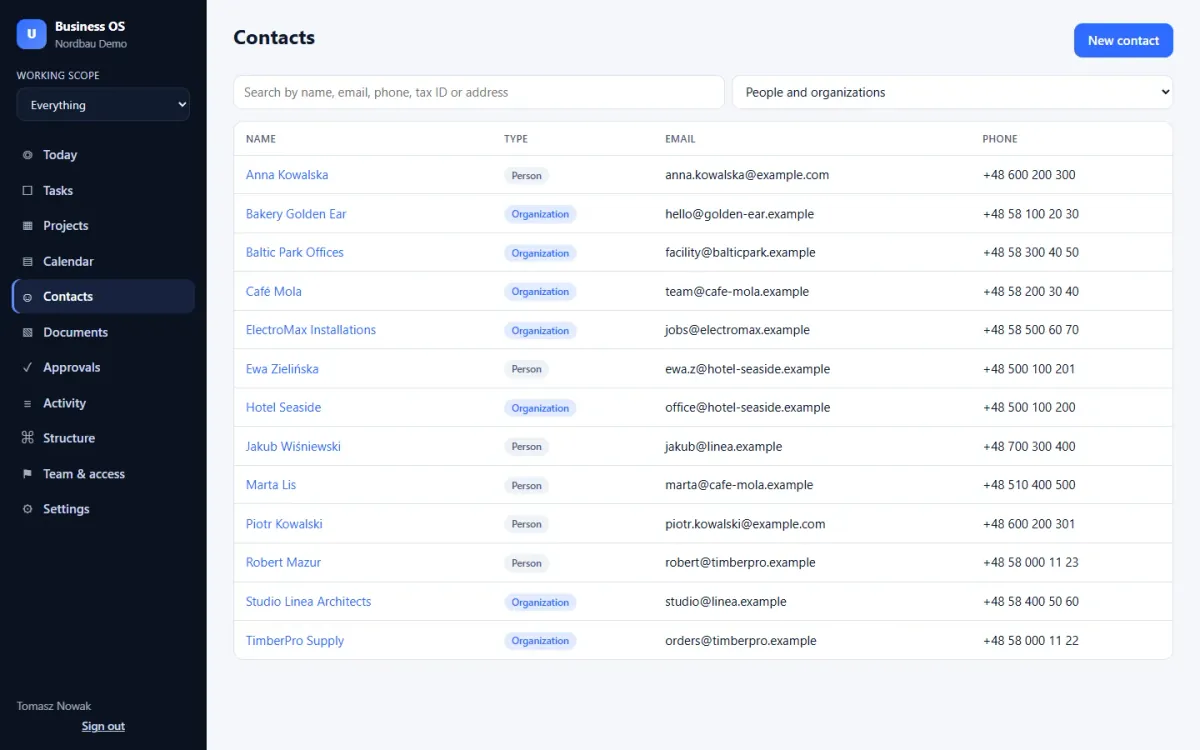Open Baltic Park Offices contact
This screenshot has width=1200, height=750.
[x=295, y=253]
